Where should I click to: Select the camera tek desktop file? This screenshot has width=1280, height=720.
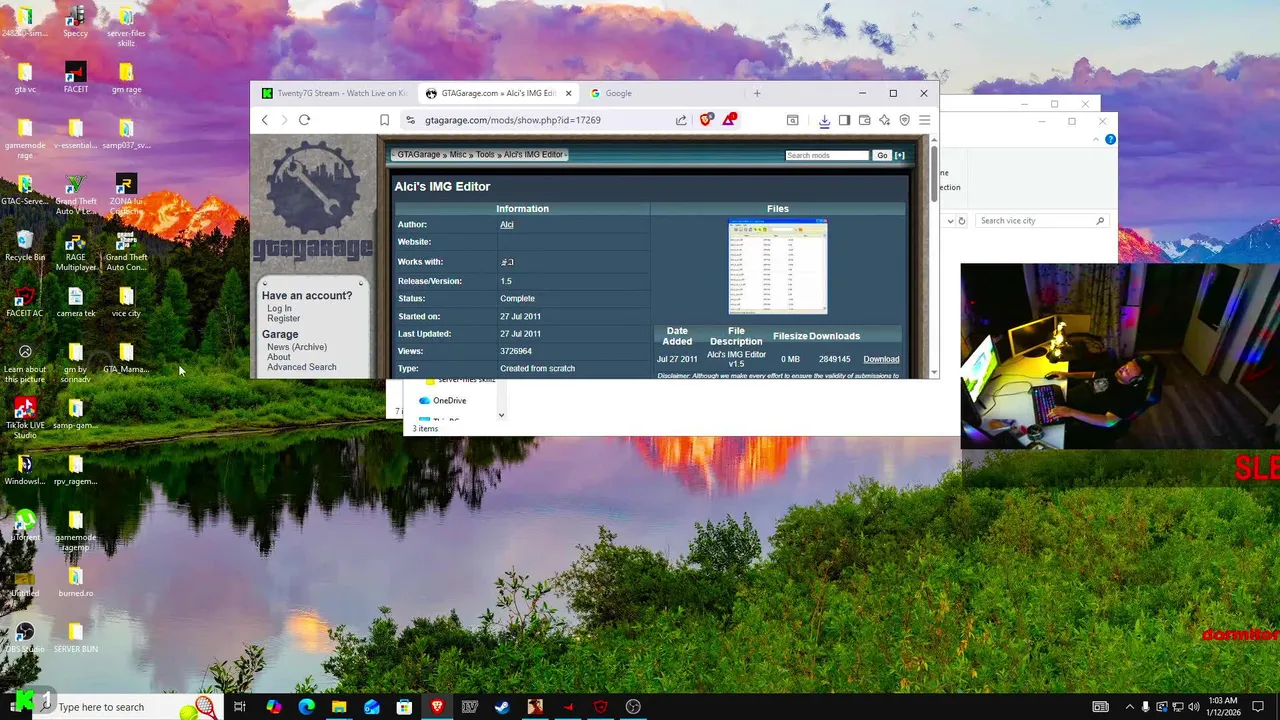click(x=75, y=301)
